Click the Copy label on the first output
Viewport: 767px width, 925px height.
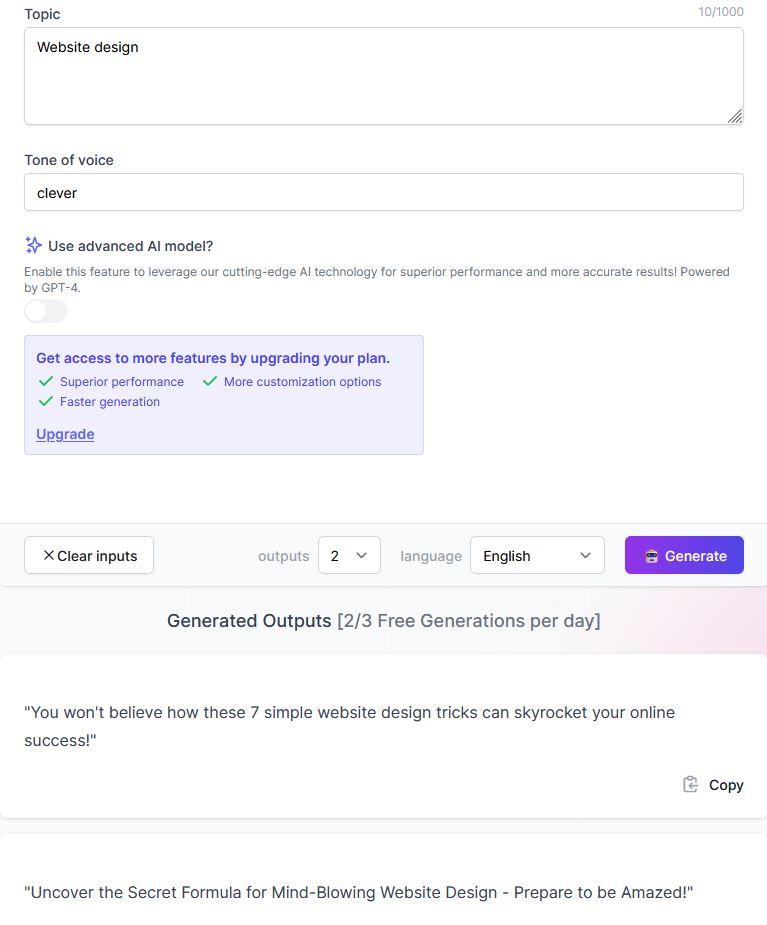tap(726, 785)
